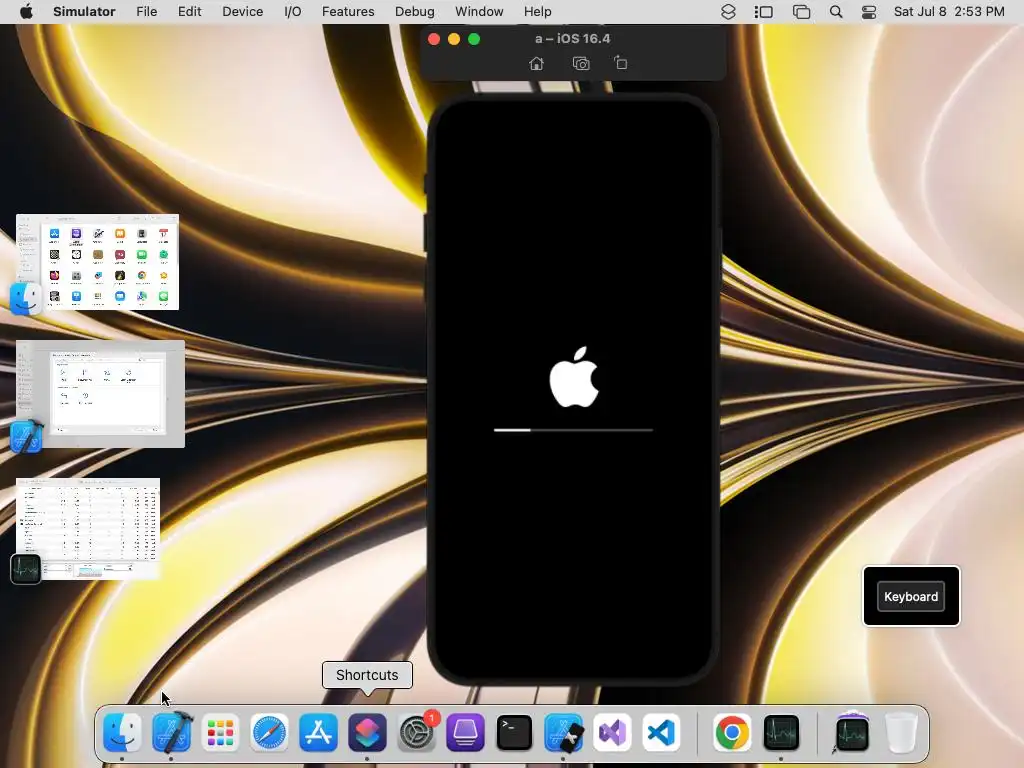Open Visual Studio Code from the Dock
This screenshot has width=1024, height=768.
coord(661,732)
